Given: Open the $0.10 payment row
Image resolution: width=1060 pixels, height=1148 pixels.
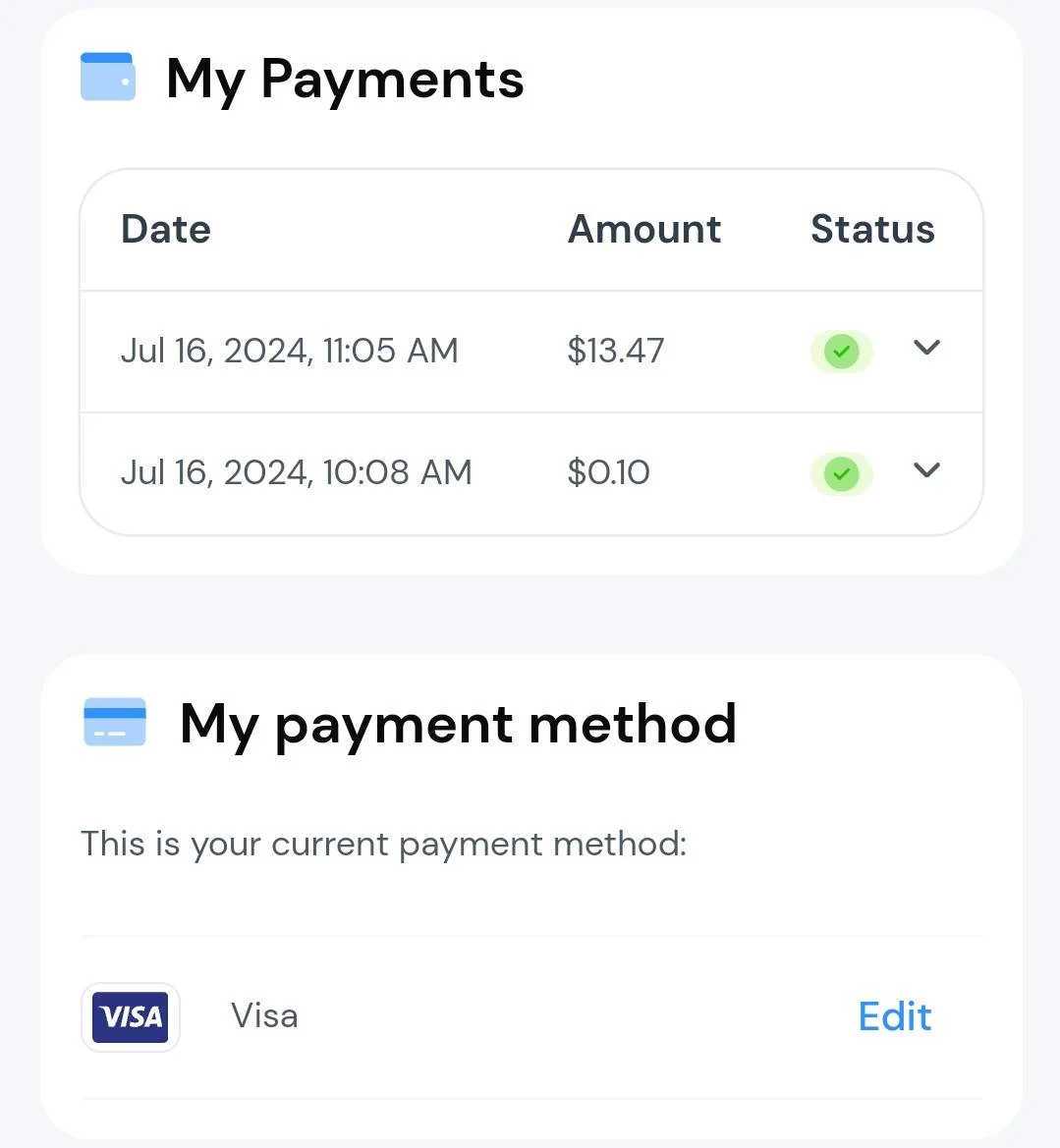Looking at the screenshot, I should [531, 473].
